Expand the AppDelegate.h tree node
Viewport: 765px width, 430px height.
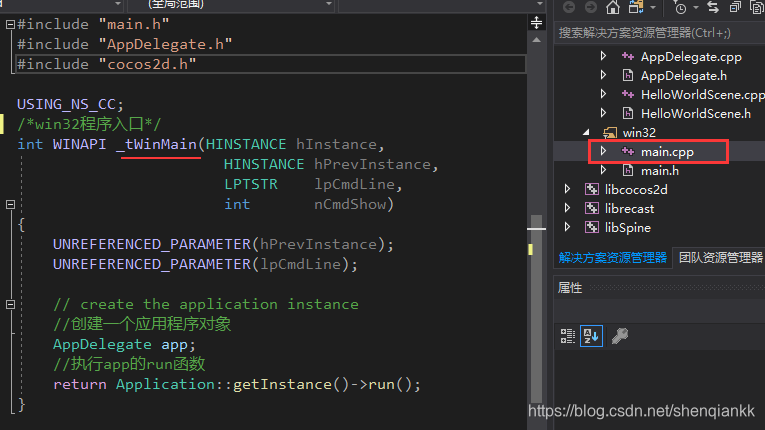(x=604, y=75)
